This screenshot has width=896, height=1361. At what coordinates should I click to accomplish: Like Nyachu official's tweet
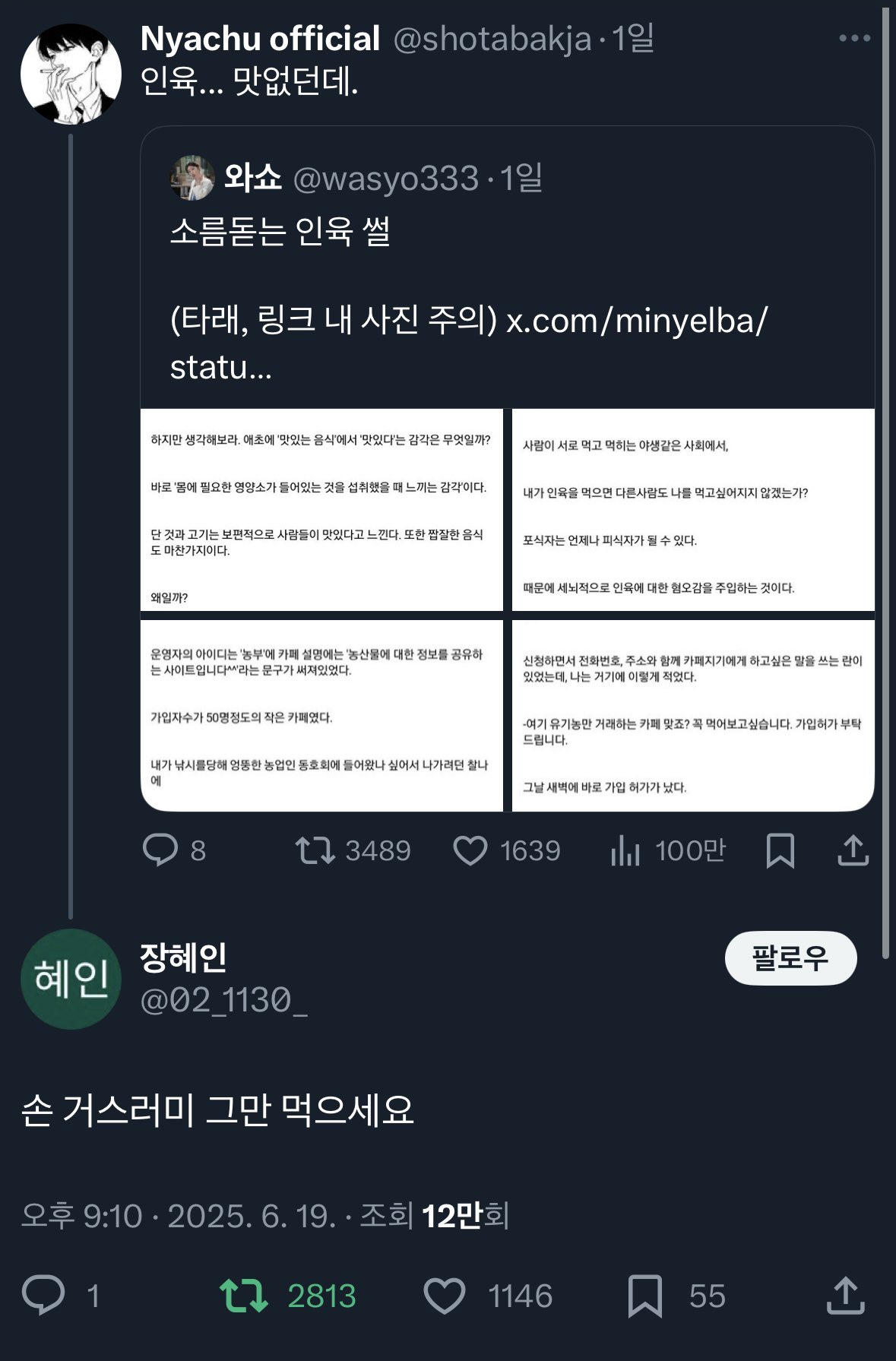tap(470, 850)
